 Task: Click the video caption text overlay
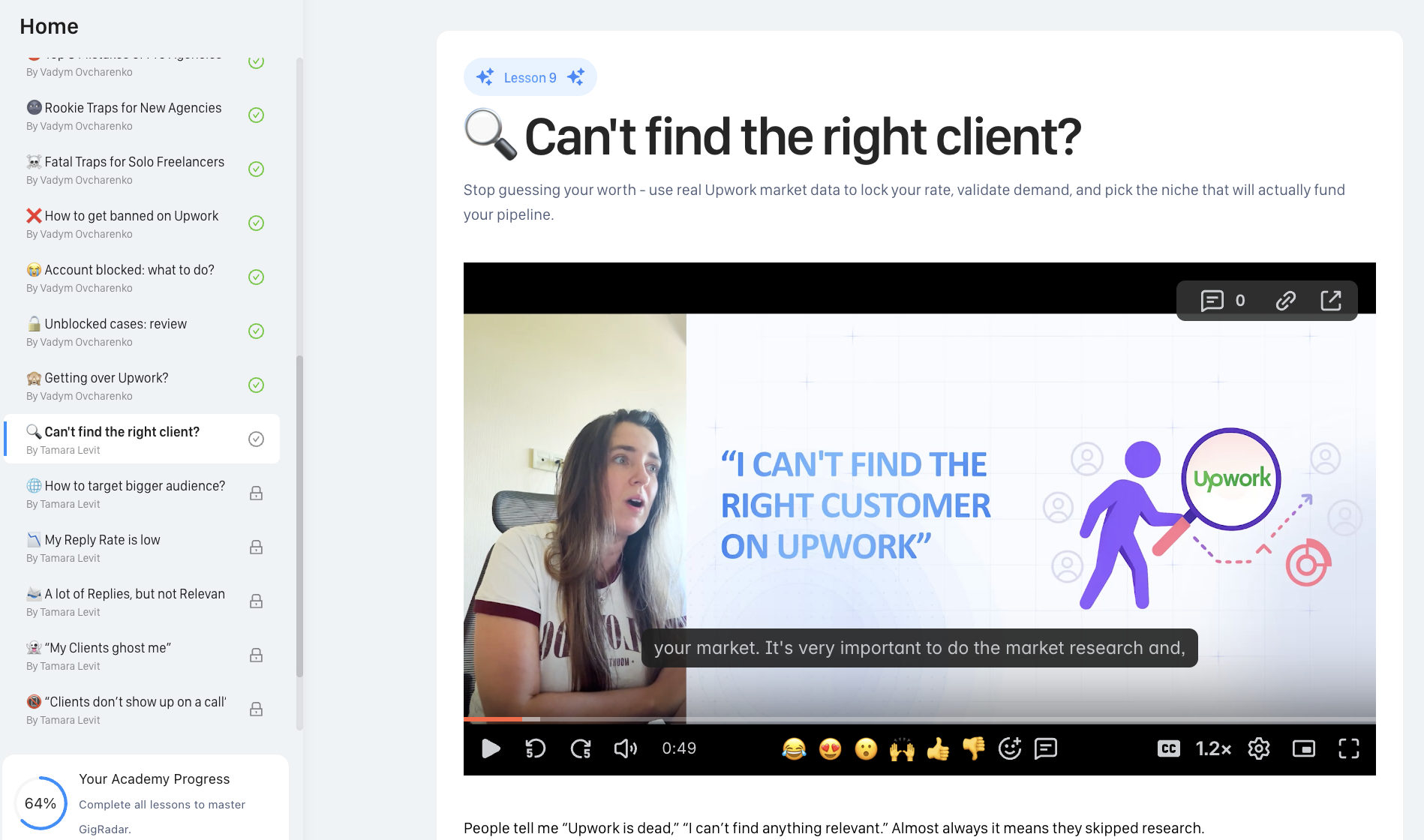[920, 648]
